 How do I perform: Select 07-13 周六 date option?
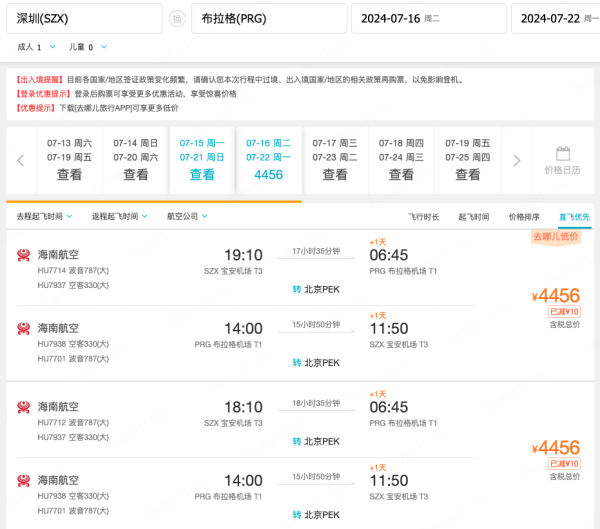coord(69,160)
